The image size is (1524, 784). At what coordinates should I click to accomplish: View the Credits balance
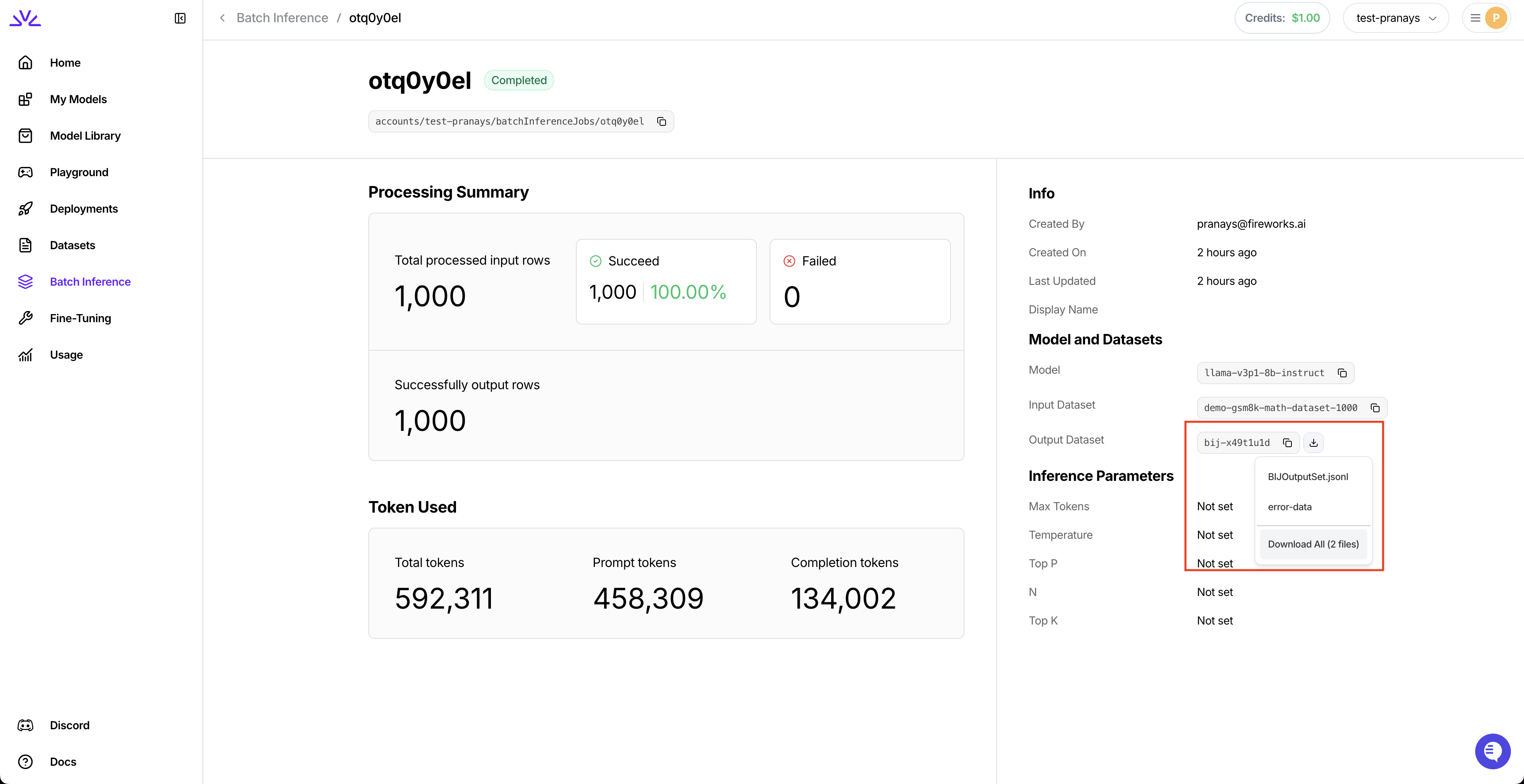point(1282,18)
